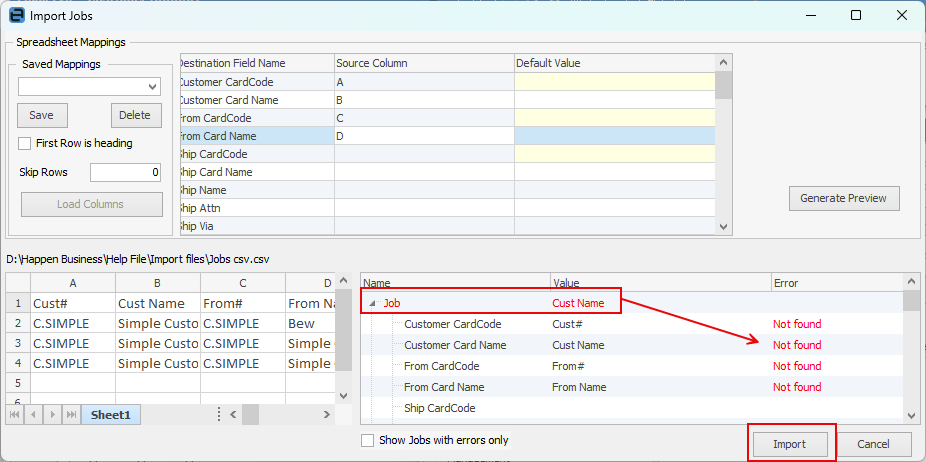This screenshot has width=926, height=462.
Task: Select spreadsheet column B header
Action: pyautogui.click(x=158, y=283)
